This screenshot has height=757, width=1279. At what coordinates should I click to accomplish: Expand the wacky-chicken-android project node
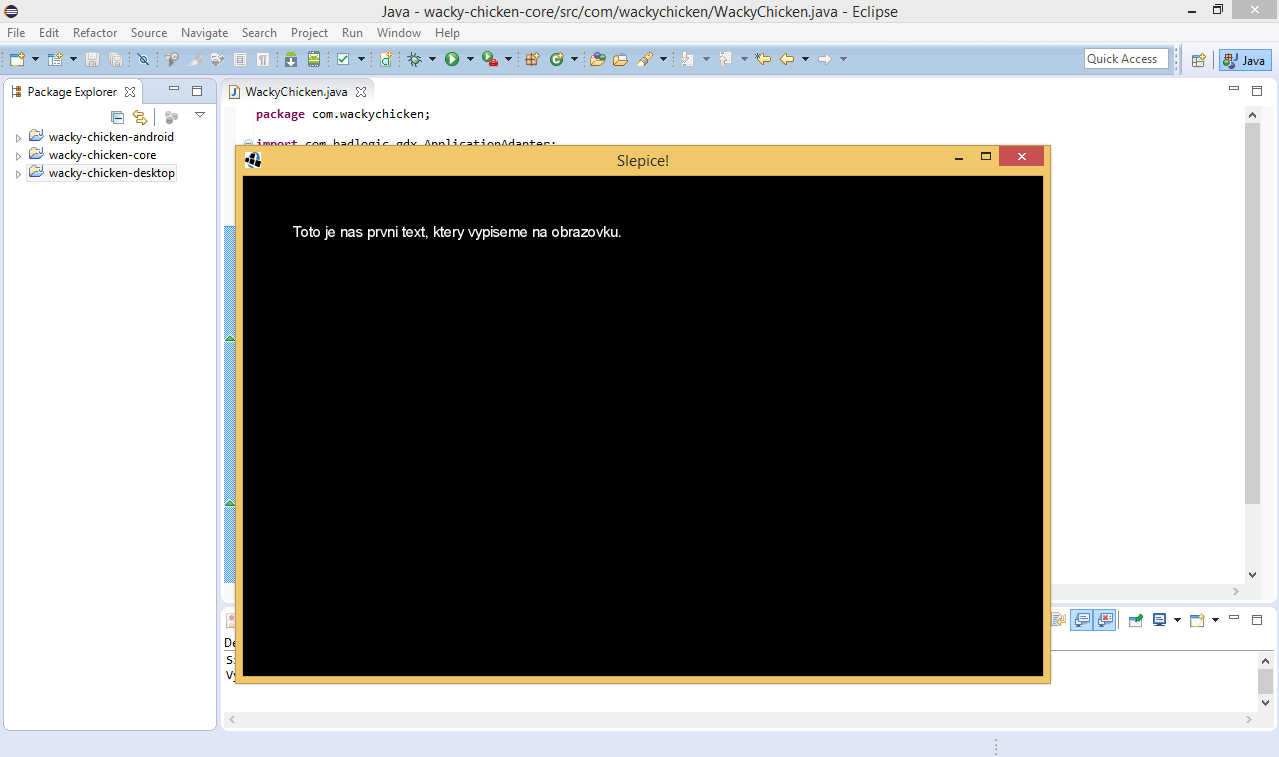coord(18,138)
